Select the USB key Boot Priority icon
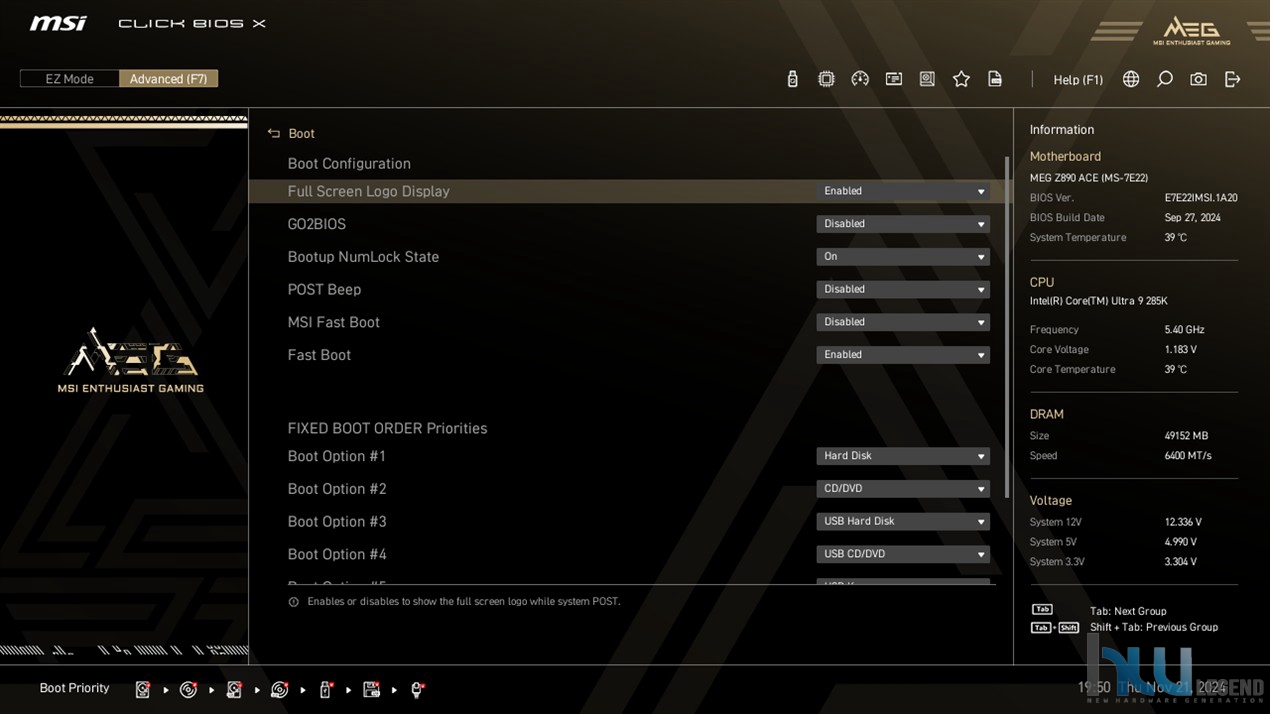 click(326, 689)
